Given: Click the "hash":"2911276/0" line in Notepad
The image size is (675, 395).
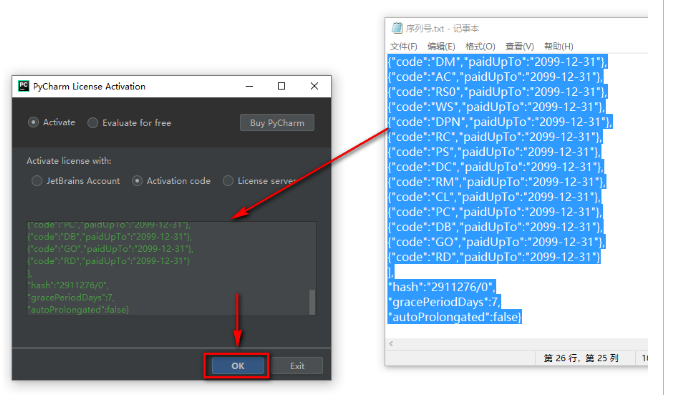Looking at the screenshot, I should click(x=442, y=287).
